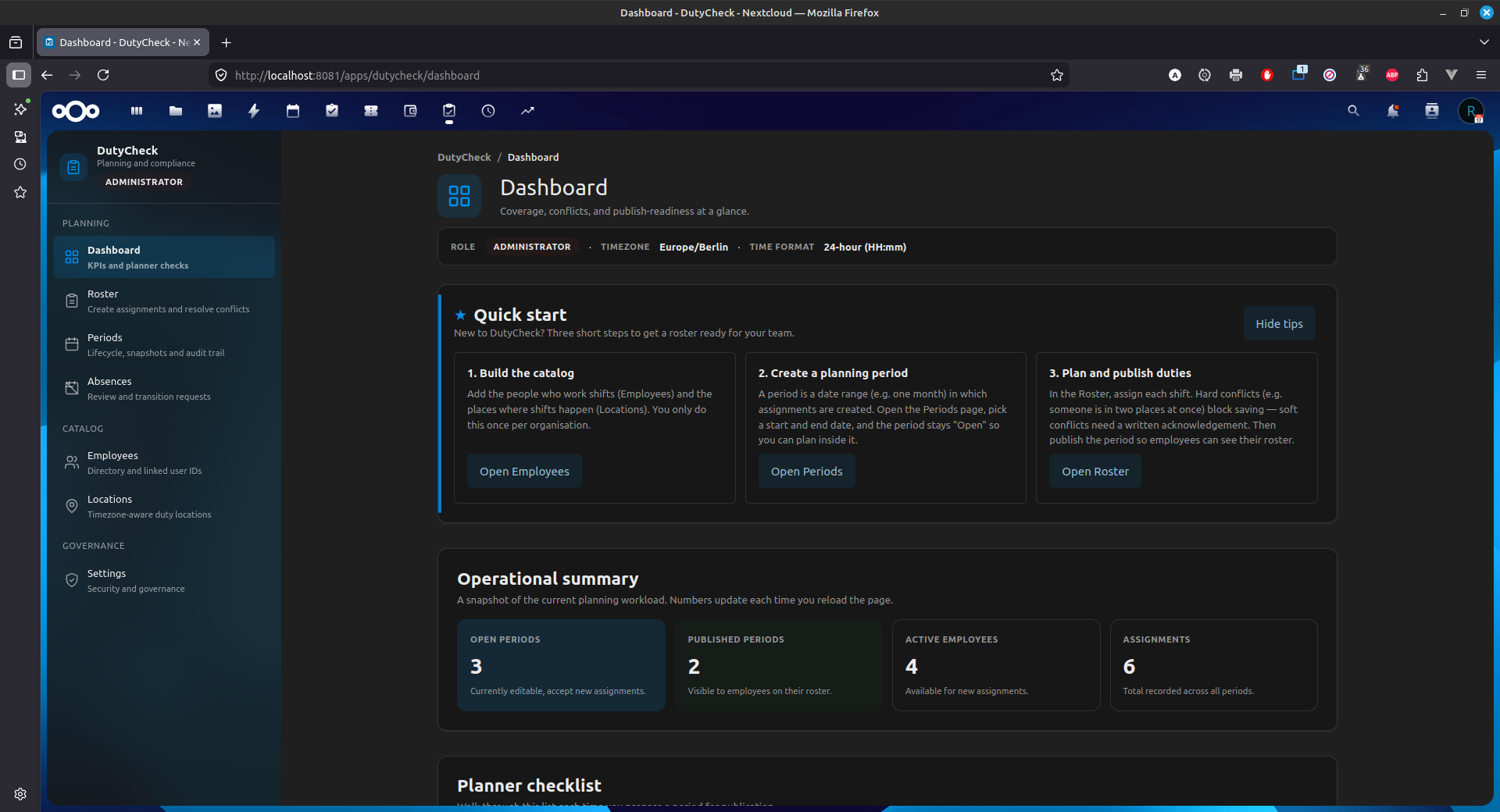Open the ticket-shaped app icon in header
Viewport: 1500px width, 812px height.
pos(371,111)
